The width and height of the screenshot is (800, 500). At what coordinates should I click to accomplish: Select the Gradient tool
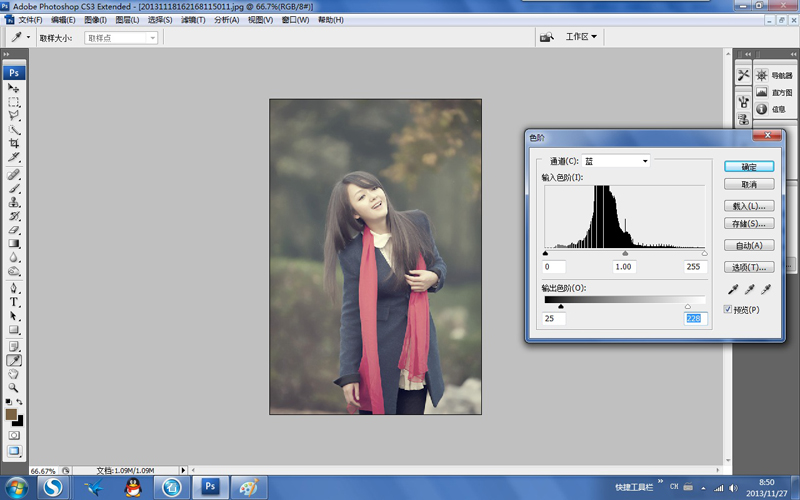(x=13, y=243)
